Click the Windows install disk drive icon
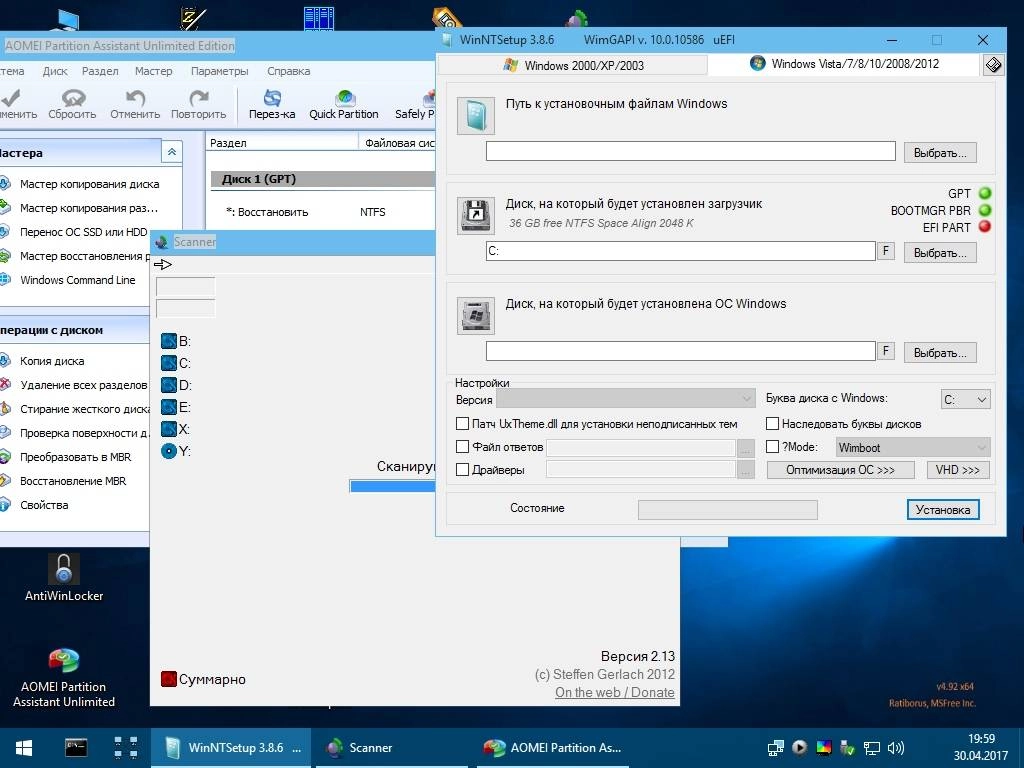This screenshot has height=768, width=1024. pyautogui.click(x=475, y=316)
